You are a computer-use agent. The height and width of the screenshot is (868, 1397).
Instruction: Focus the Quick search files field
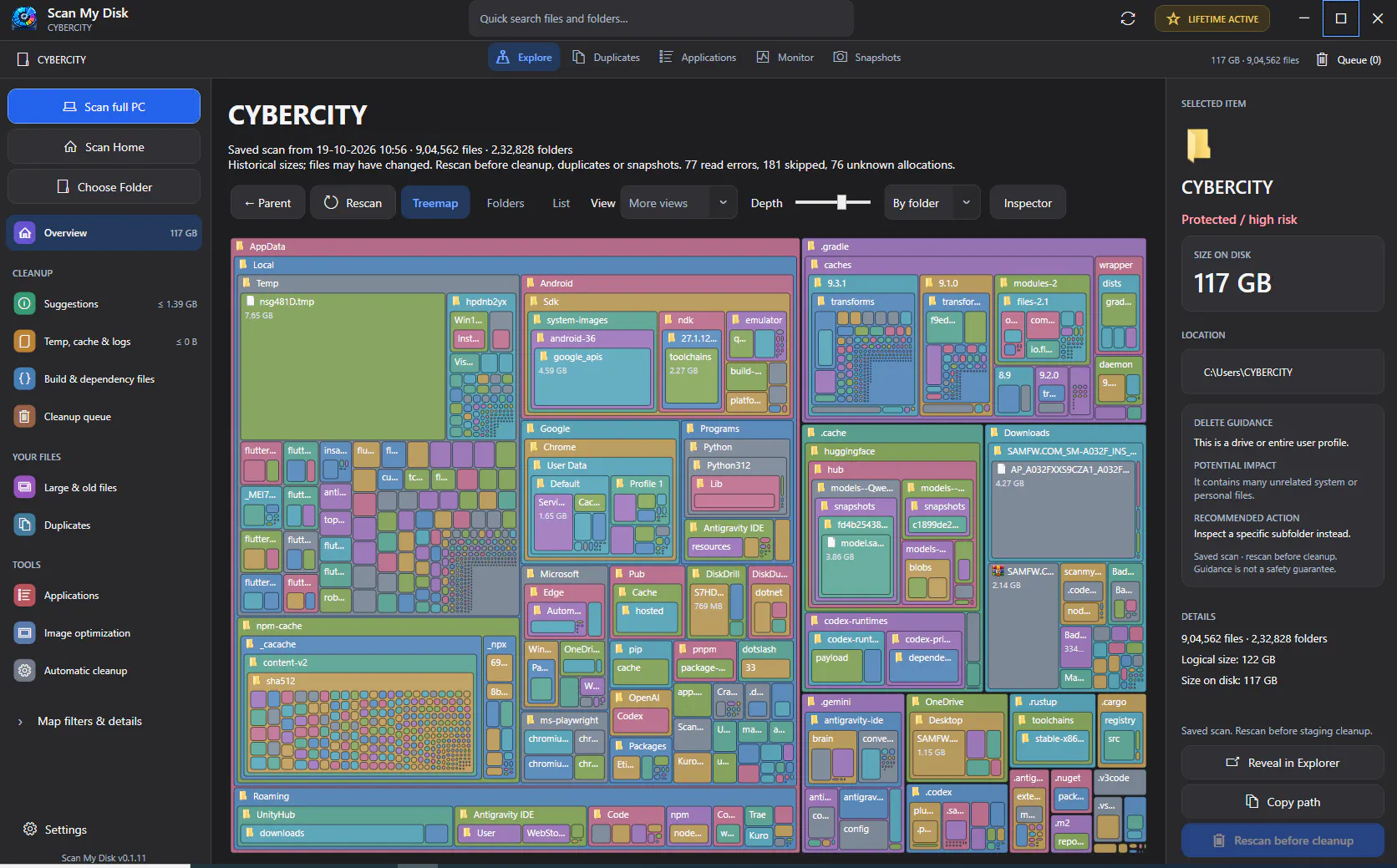[x=662, y=18]
